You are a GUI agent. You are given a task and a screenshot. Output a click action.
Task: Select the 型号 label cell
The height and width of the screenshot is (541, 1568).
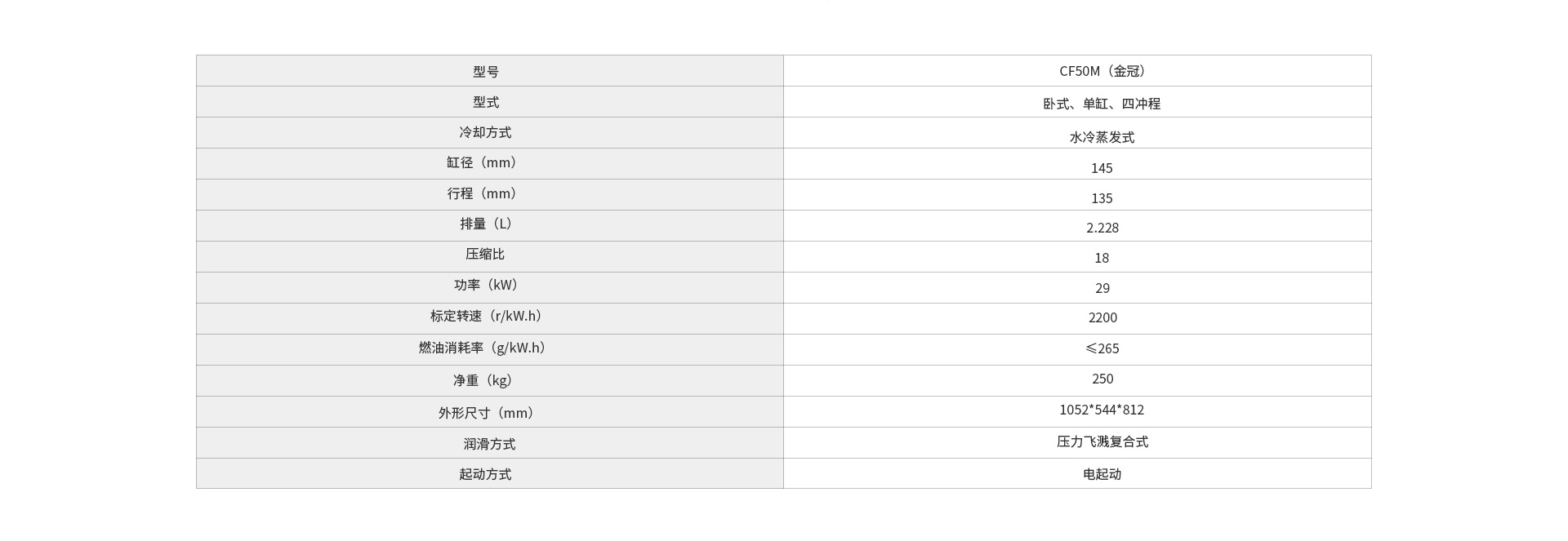point(486,71)
